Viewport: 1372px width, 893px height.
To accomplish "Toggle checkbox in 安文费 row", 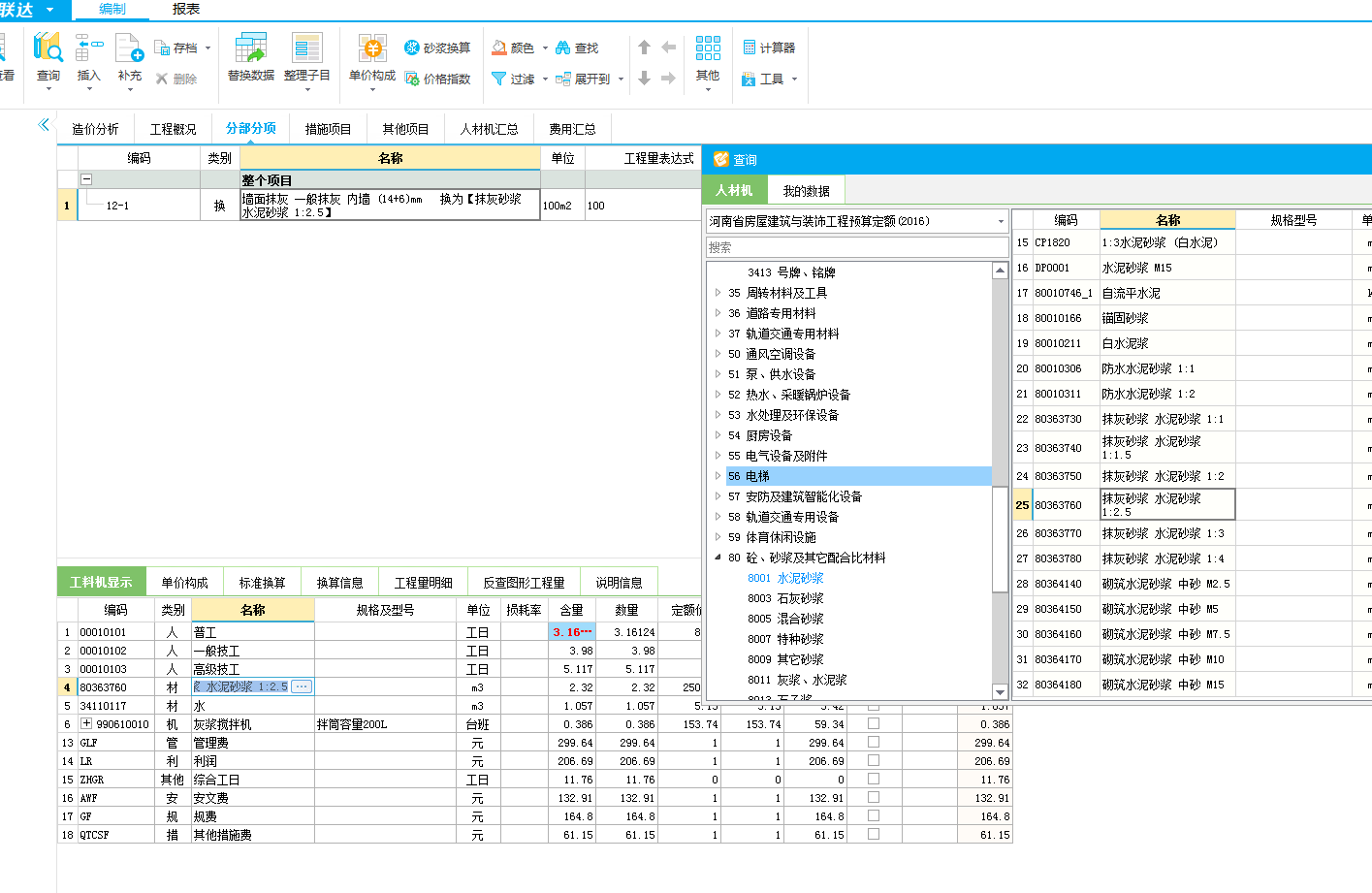I will pos(874,797).
